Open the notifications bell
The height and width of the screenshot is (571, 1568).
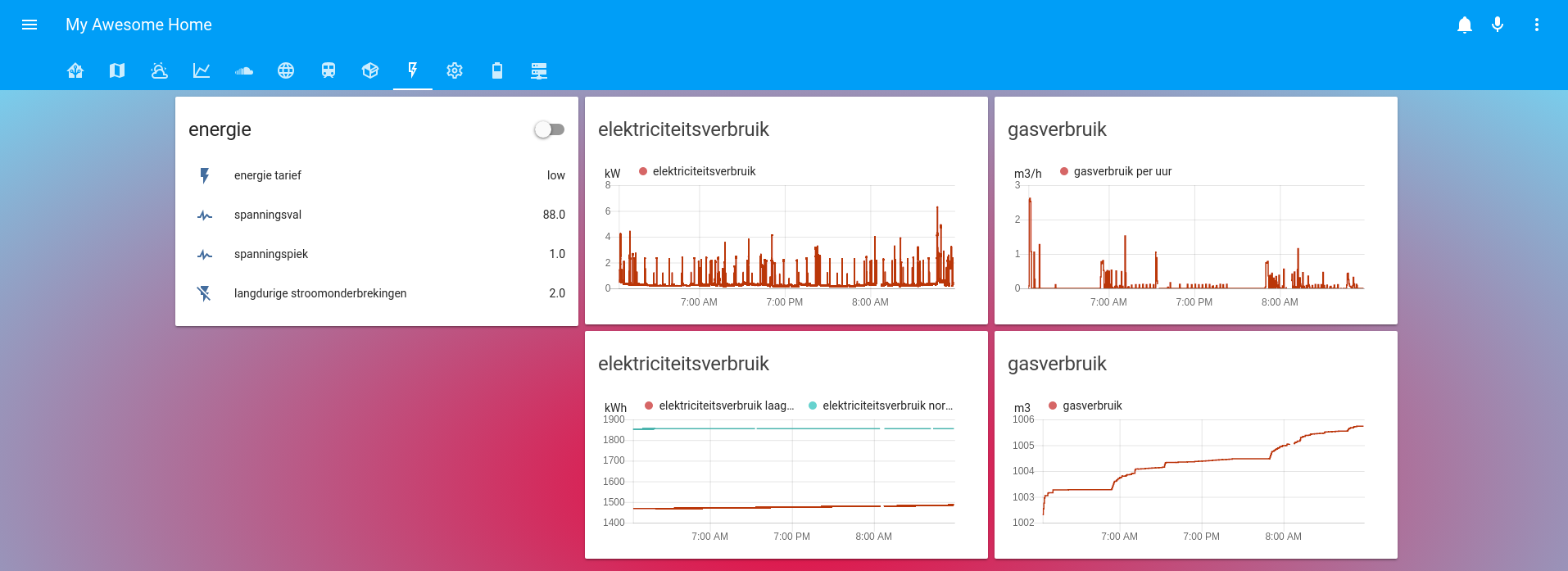pyautogui.click(x=1465, y=25)
